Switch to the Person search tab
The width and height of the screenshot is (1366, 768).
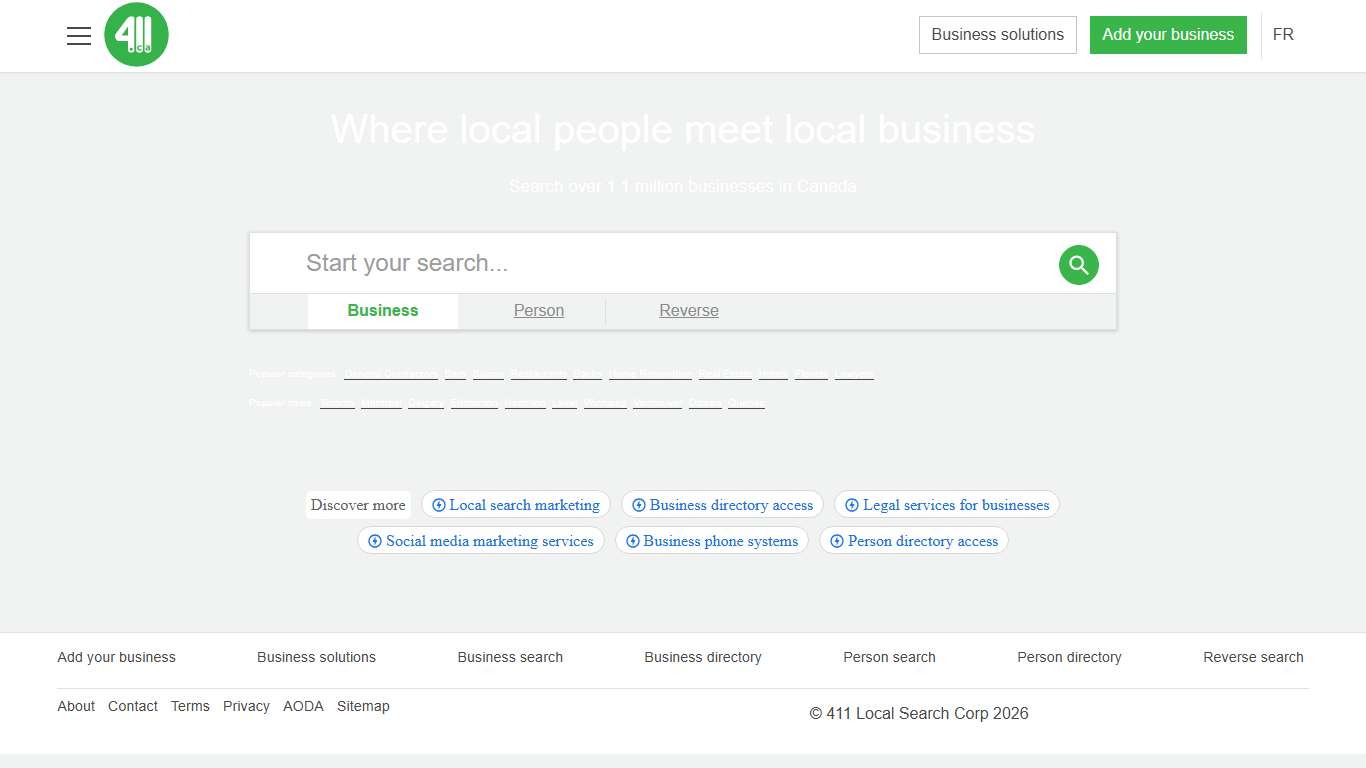click(x=539, y=310)
